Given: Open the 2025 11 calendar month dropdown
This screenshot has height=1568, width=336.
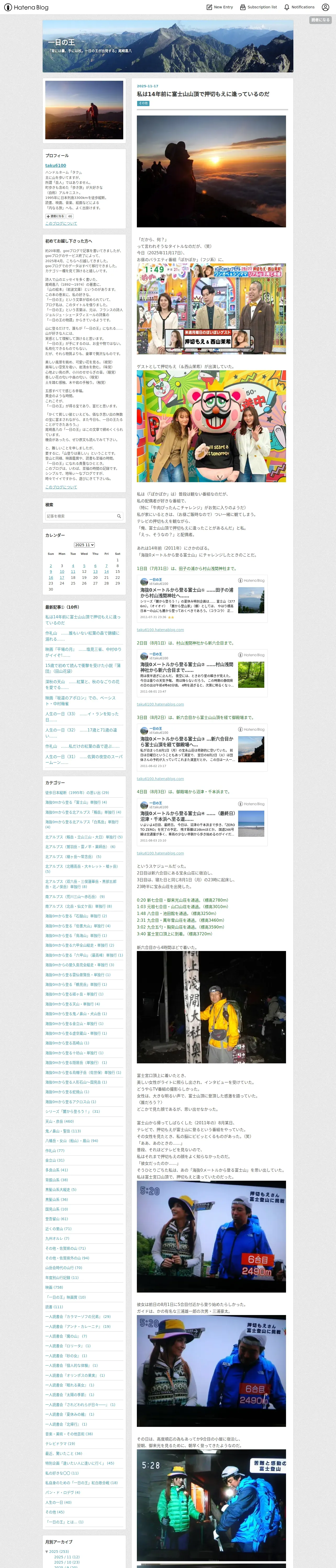Looking at the screenshot, I should (84, 545).
